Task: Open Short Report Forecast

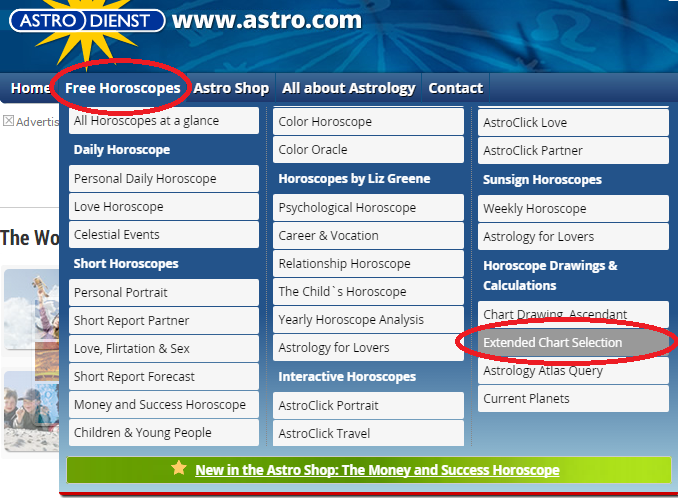Action: pos(164,377)
